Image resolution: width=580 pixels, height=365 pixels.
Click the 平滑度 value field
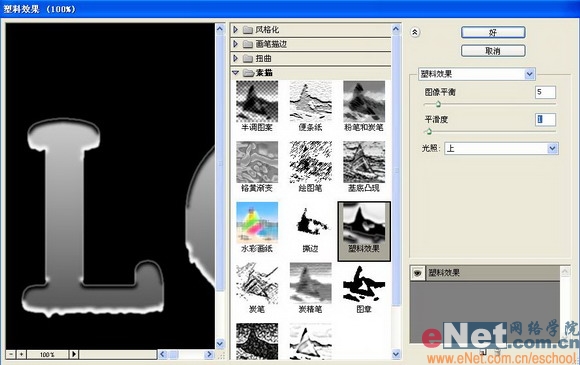tap(545, 119)
